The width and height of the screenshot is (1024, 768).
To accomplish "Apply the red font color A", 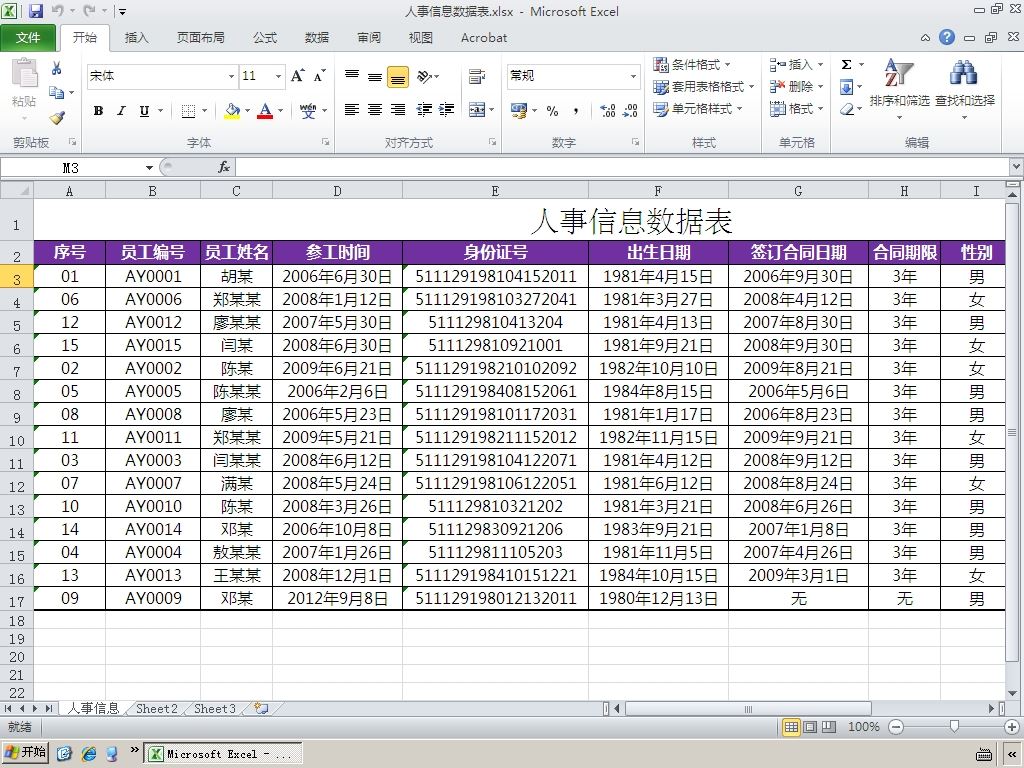I will tap(264, 110).
